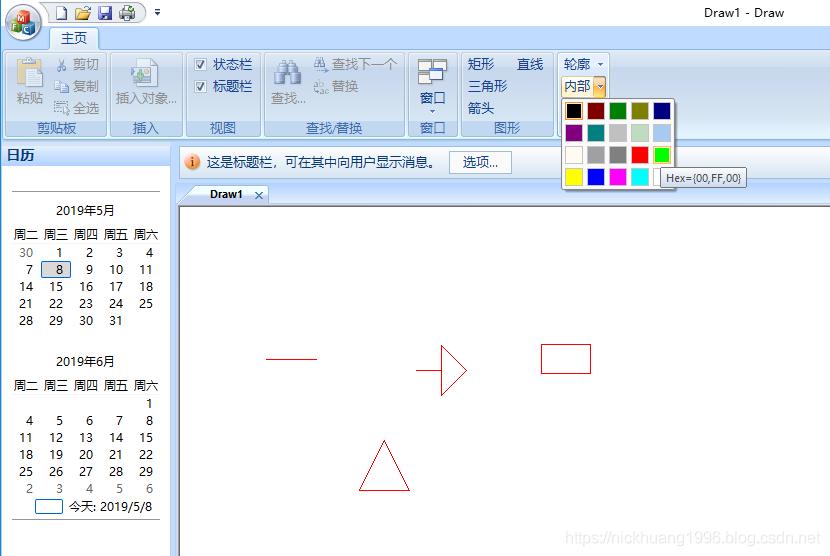The image size is (830, 556).
Task: Click the 选项... button in message bar
Action: click(480, 163)
